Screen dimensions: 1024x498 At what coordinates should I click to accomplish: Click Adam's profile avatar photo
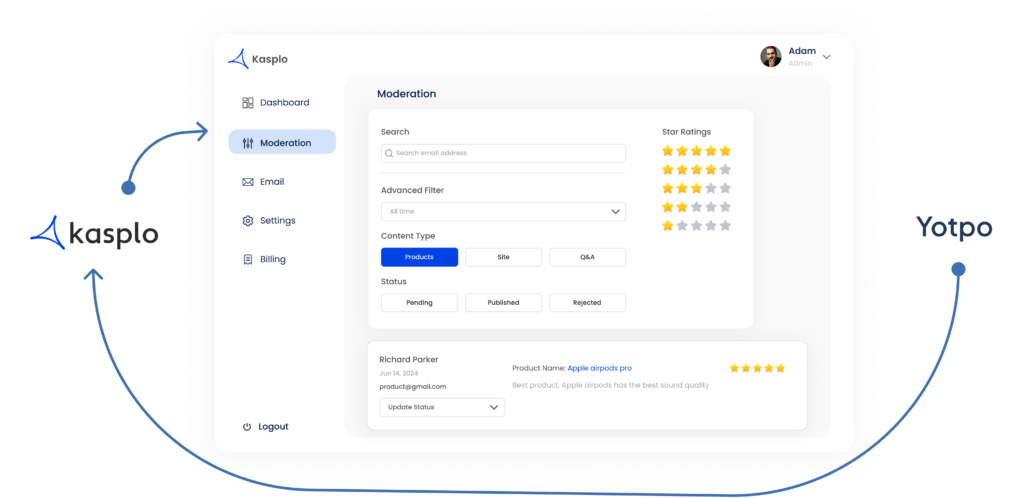[771, 56]
